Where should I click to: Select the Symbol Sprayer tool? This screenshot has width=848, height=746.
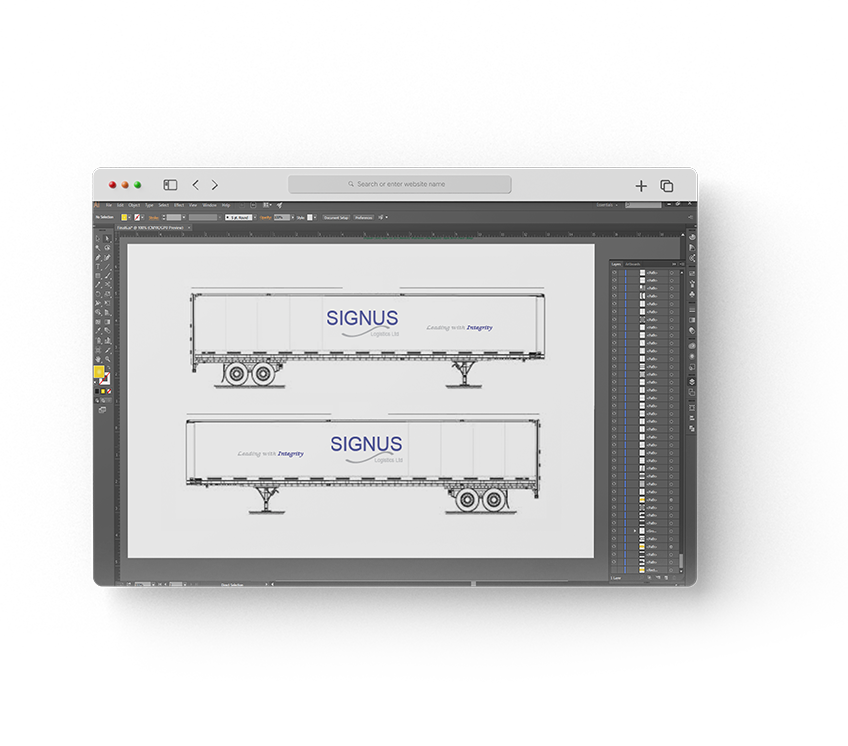point(98,340)
